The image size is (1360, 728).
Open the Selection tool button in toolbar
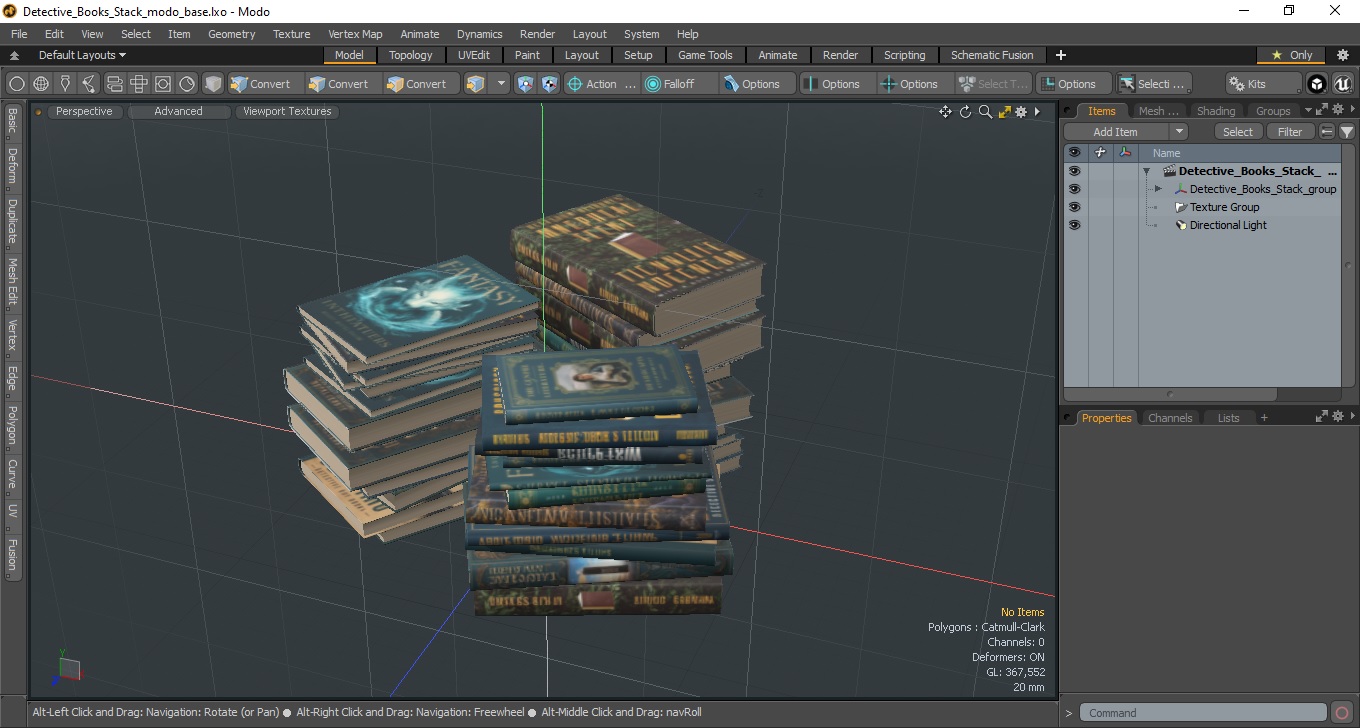click(x=1155, y=84)
